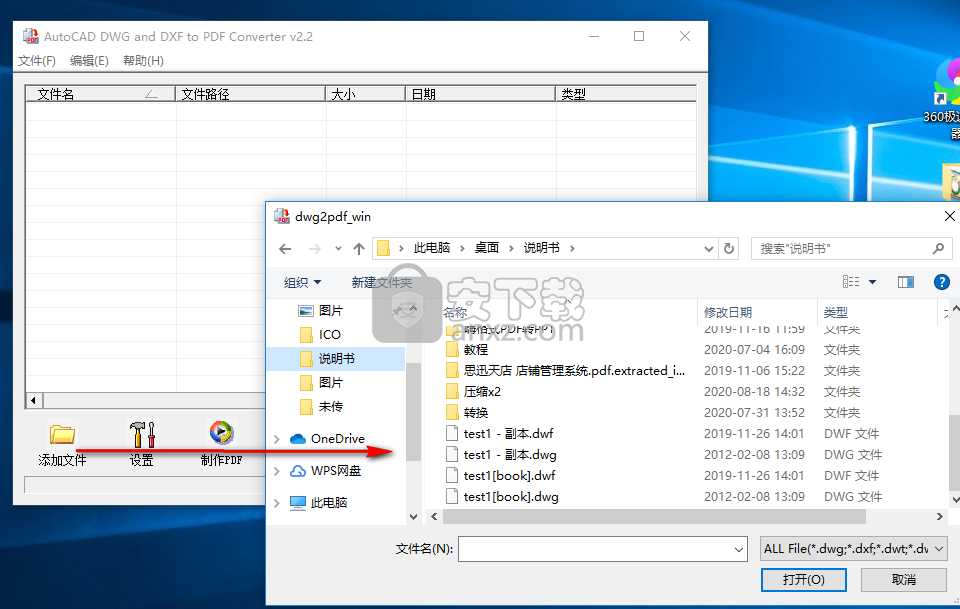
Task: Click the file icon of test1 - 副本.dwf
Action: [x=452, y=433]
